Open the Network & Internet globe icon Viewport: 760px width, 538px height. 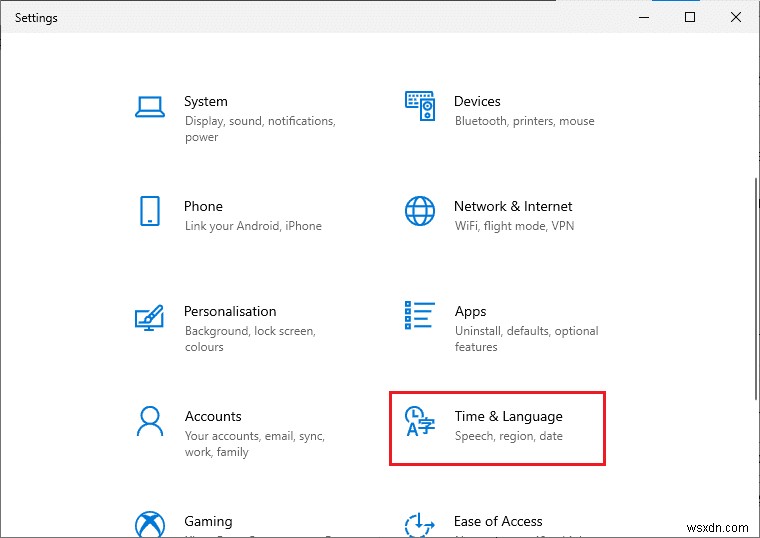(x=420, y=211)
